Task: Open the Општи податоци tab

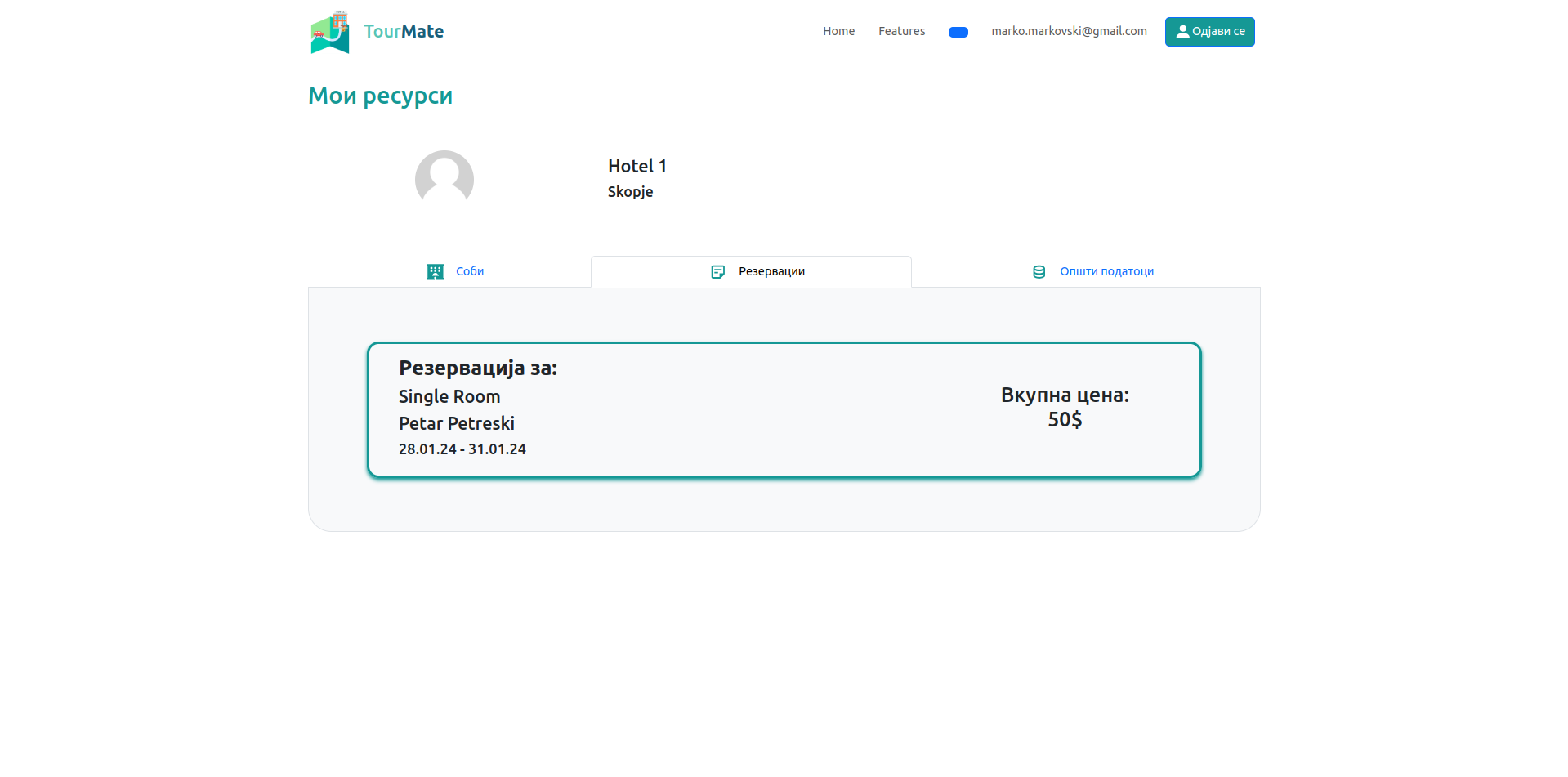Action: pos(1106,271)
